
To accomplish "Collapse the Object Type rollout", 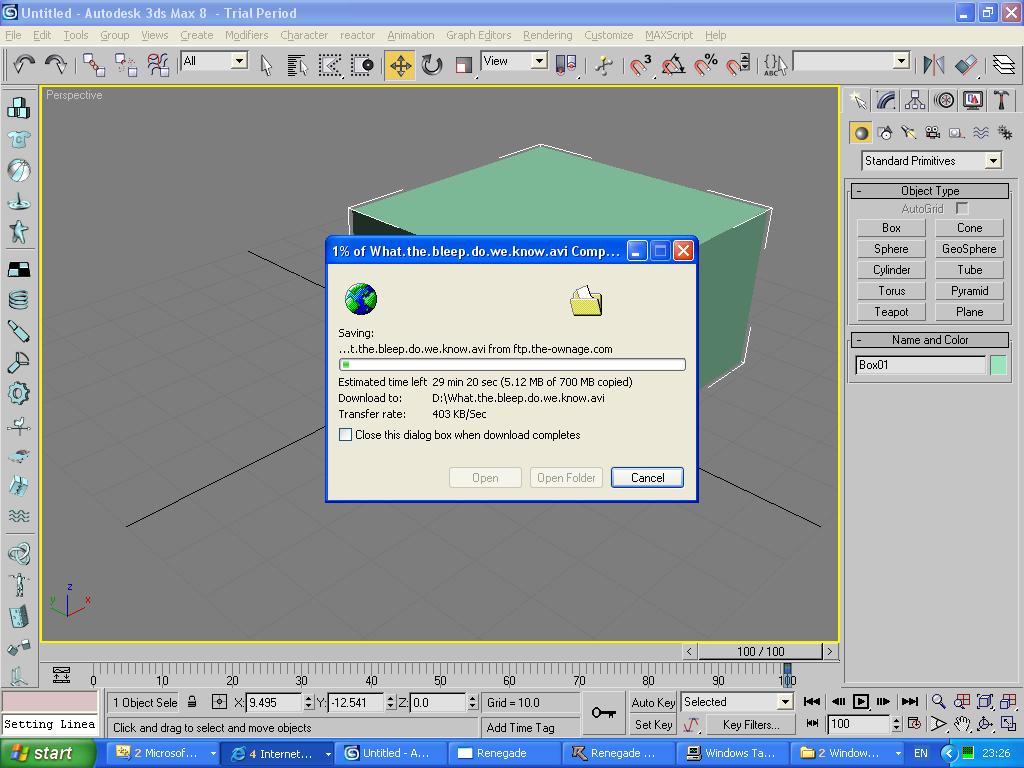I will coord(930,191).
